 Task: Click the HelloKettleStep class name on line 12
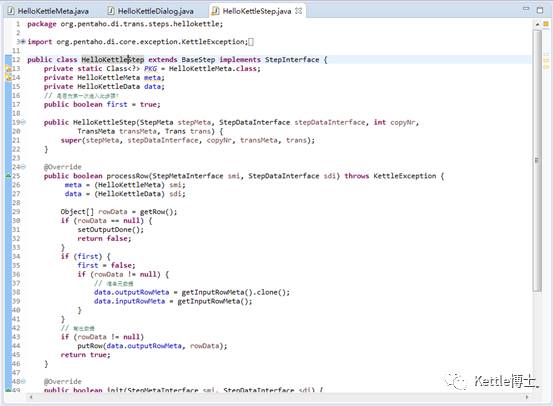pos(113,60)
